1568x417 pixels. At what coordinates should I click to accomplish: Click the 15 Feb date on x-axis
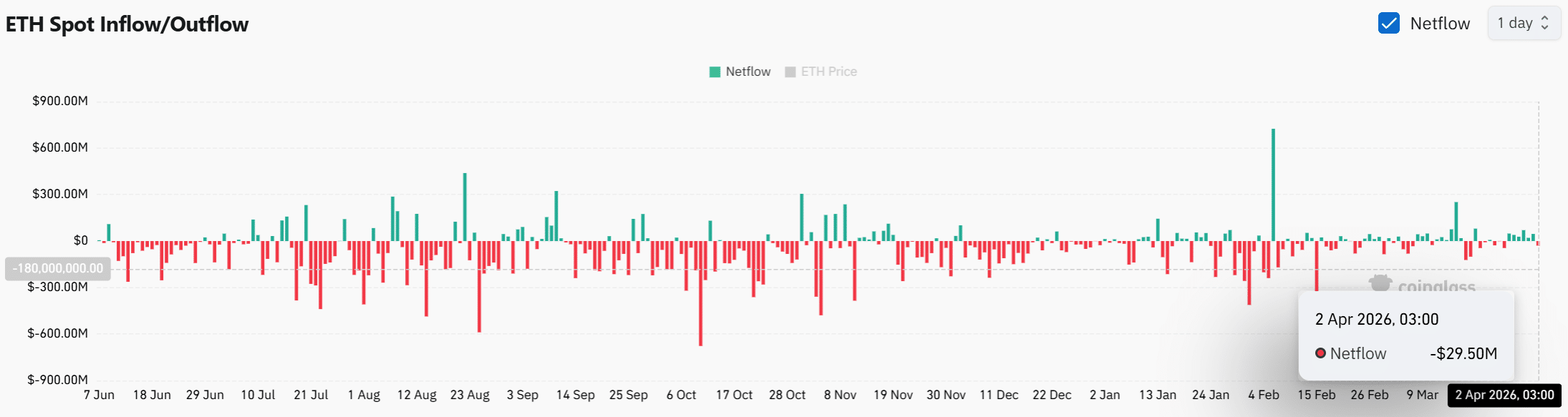pyautogui.click(x=1316, y=395)
